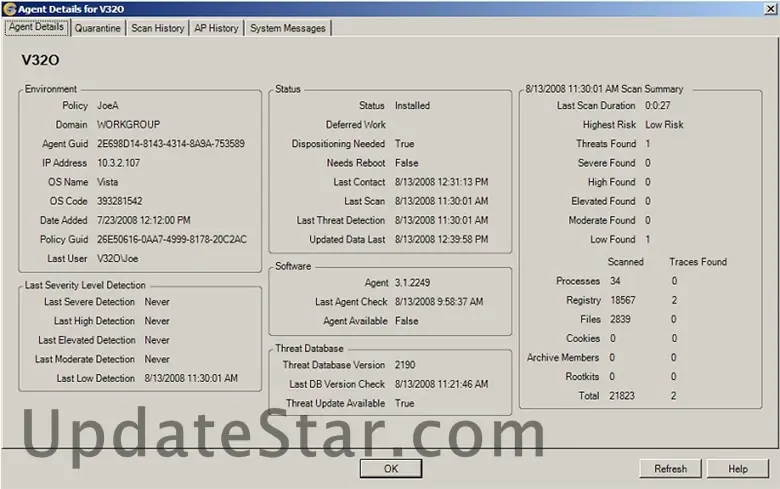Open Help with the Help button

coord(738,469)
